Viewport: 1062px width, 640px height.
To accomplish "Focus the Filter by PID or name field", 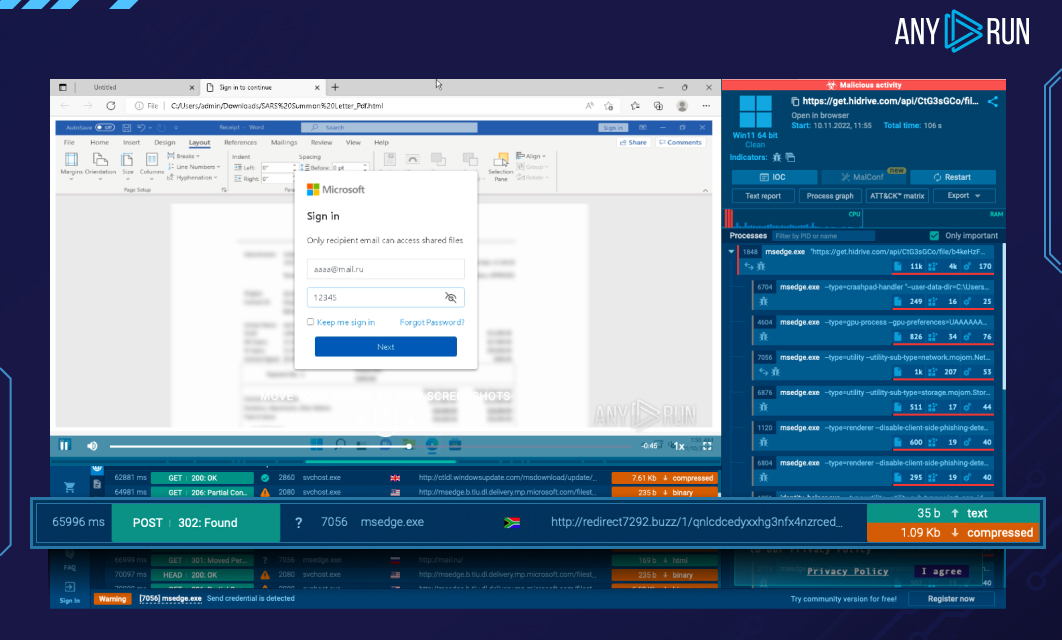I will pos(823,236).
